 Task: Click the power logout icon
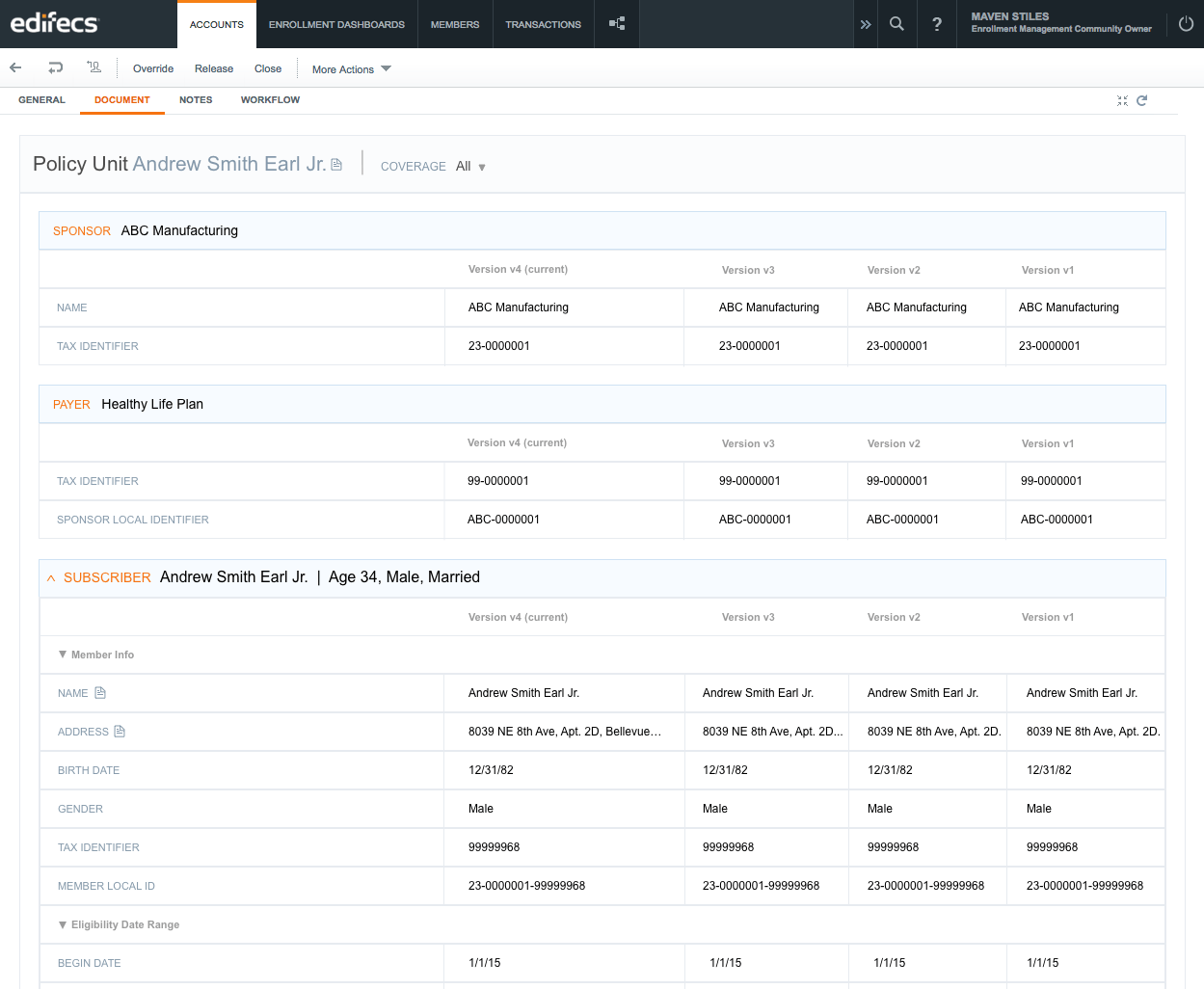pyautogui.click(x=1186, y=23)
